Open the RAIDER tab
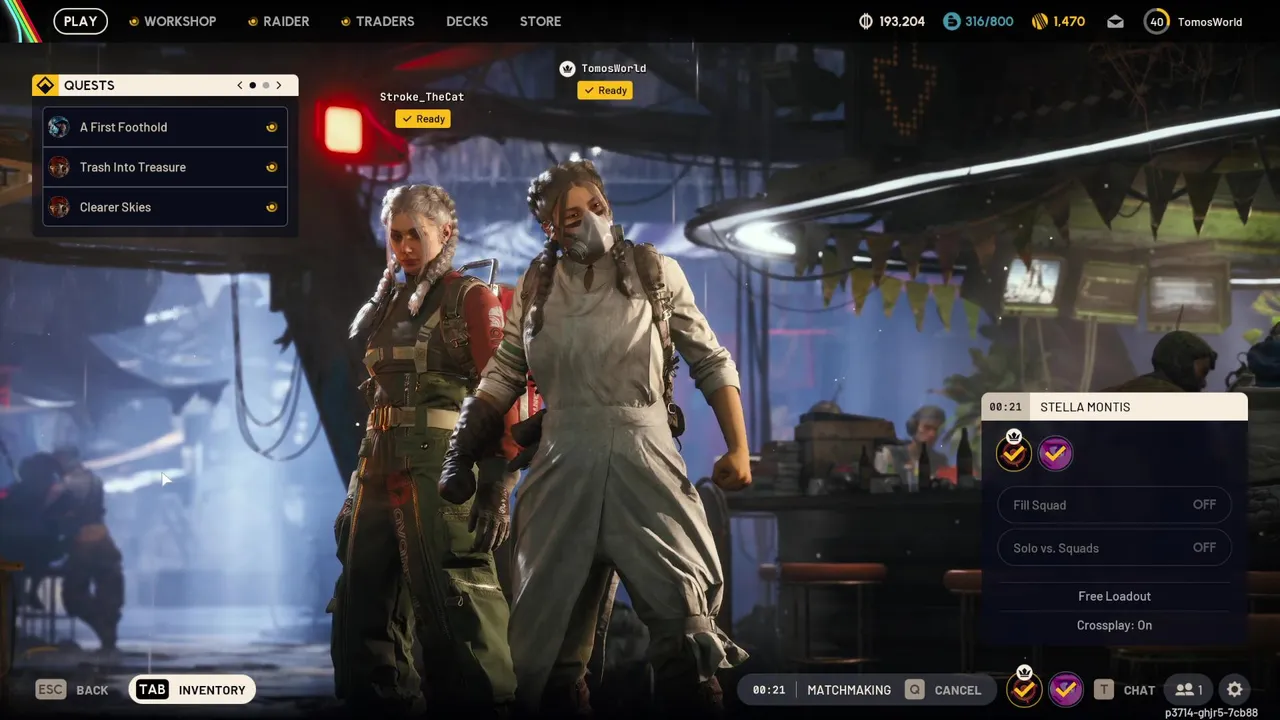 pyautogui.click(x=278, y=21)
